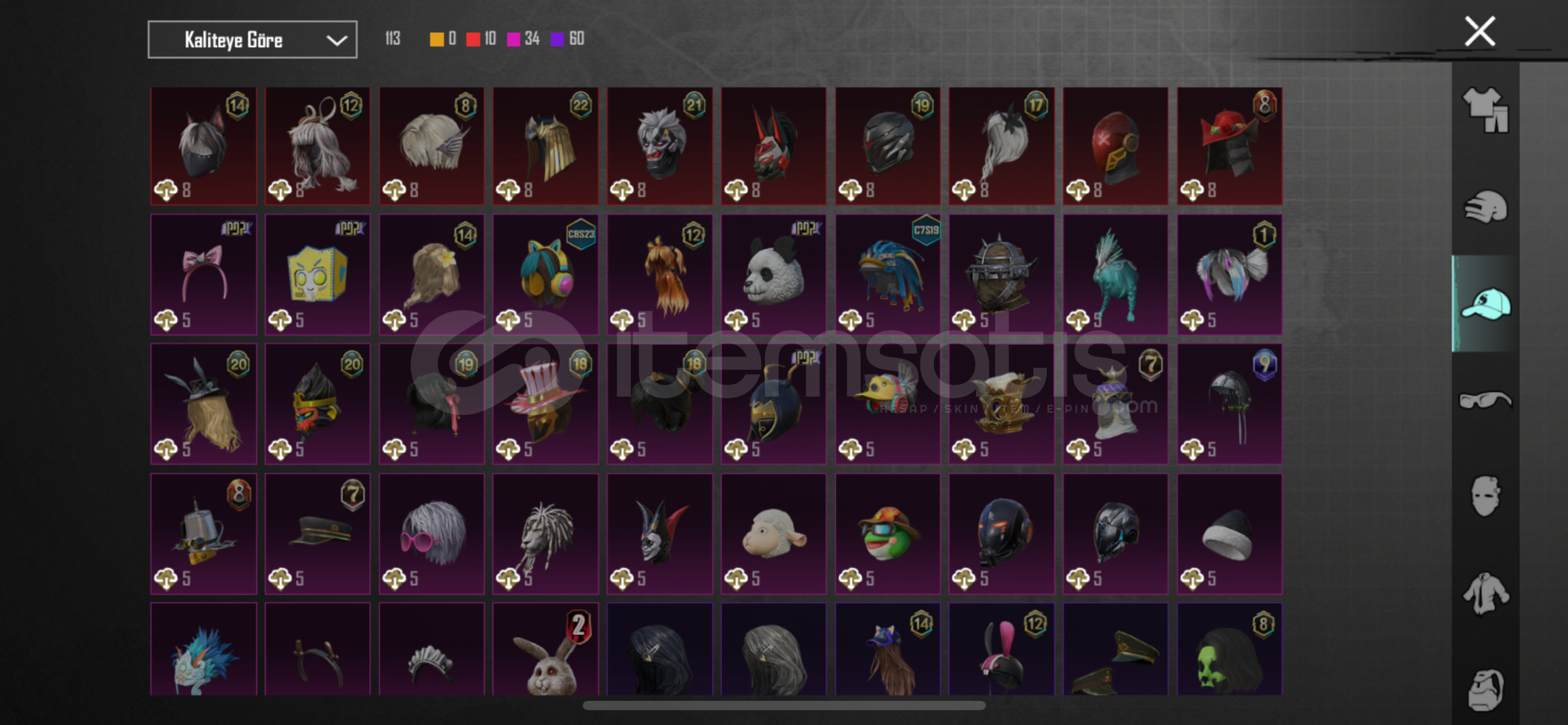Select the yellow box mask item
Image resolution: width=1568 pixels, height=725 pixels.
tap(317, 275)
